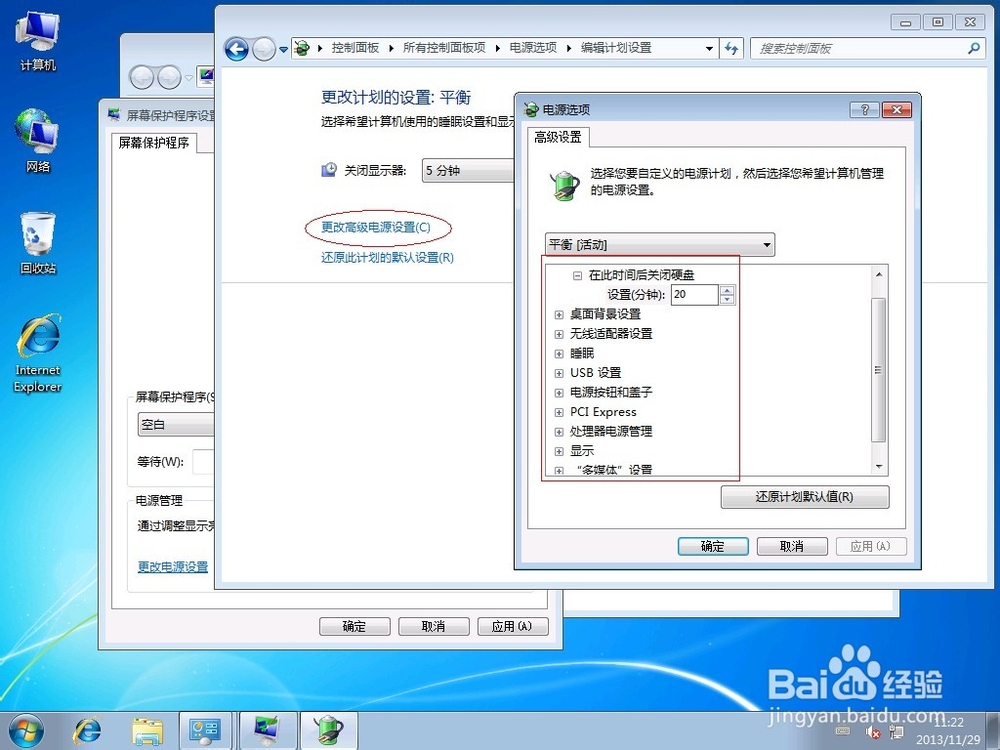Click 还原此计划的默认设置(R) link

tap(387, 258)
